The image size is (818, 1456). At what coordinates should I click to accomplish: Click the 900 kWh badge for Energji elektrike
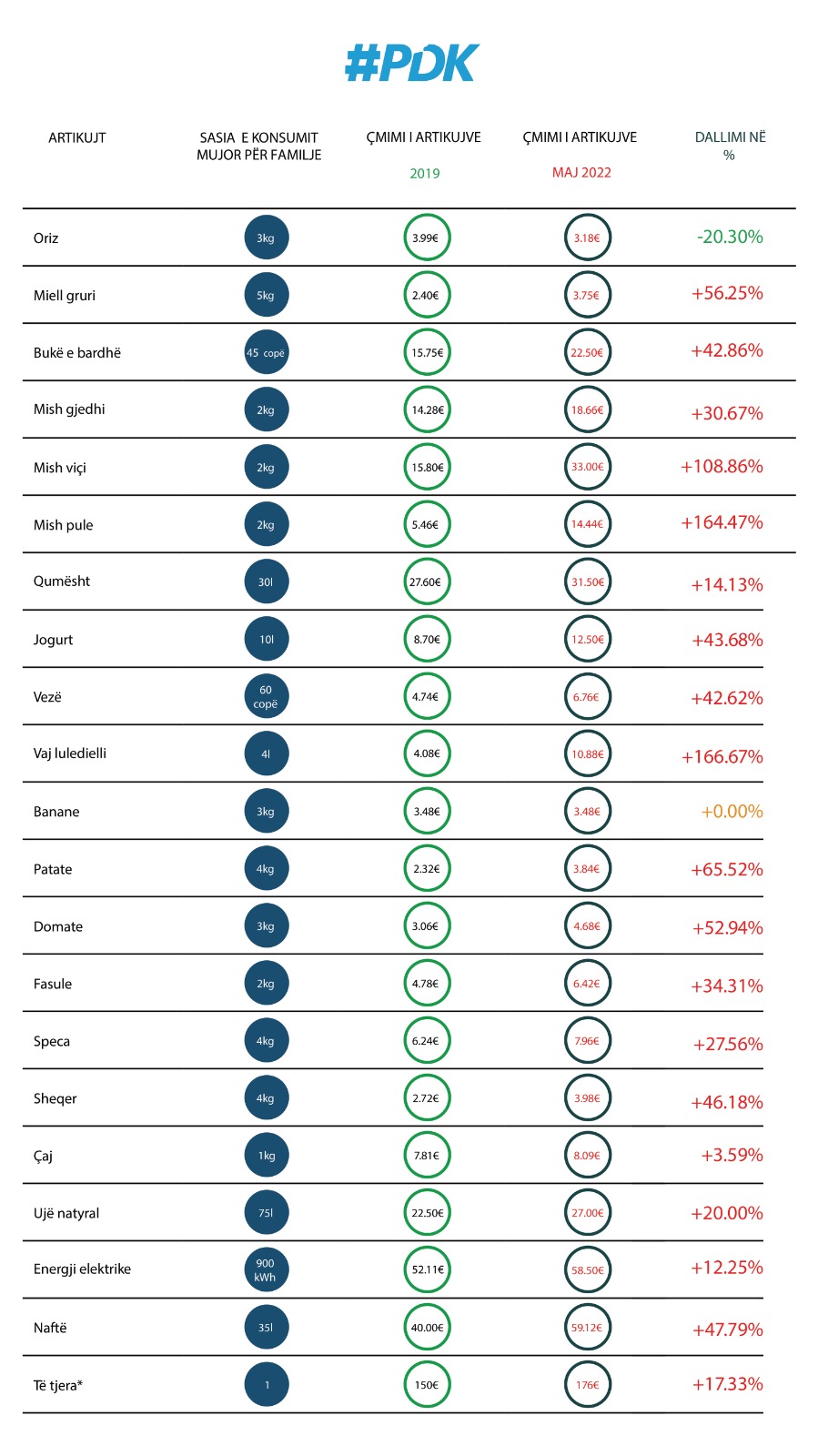[266, 1270]
